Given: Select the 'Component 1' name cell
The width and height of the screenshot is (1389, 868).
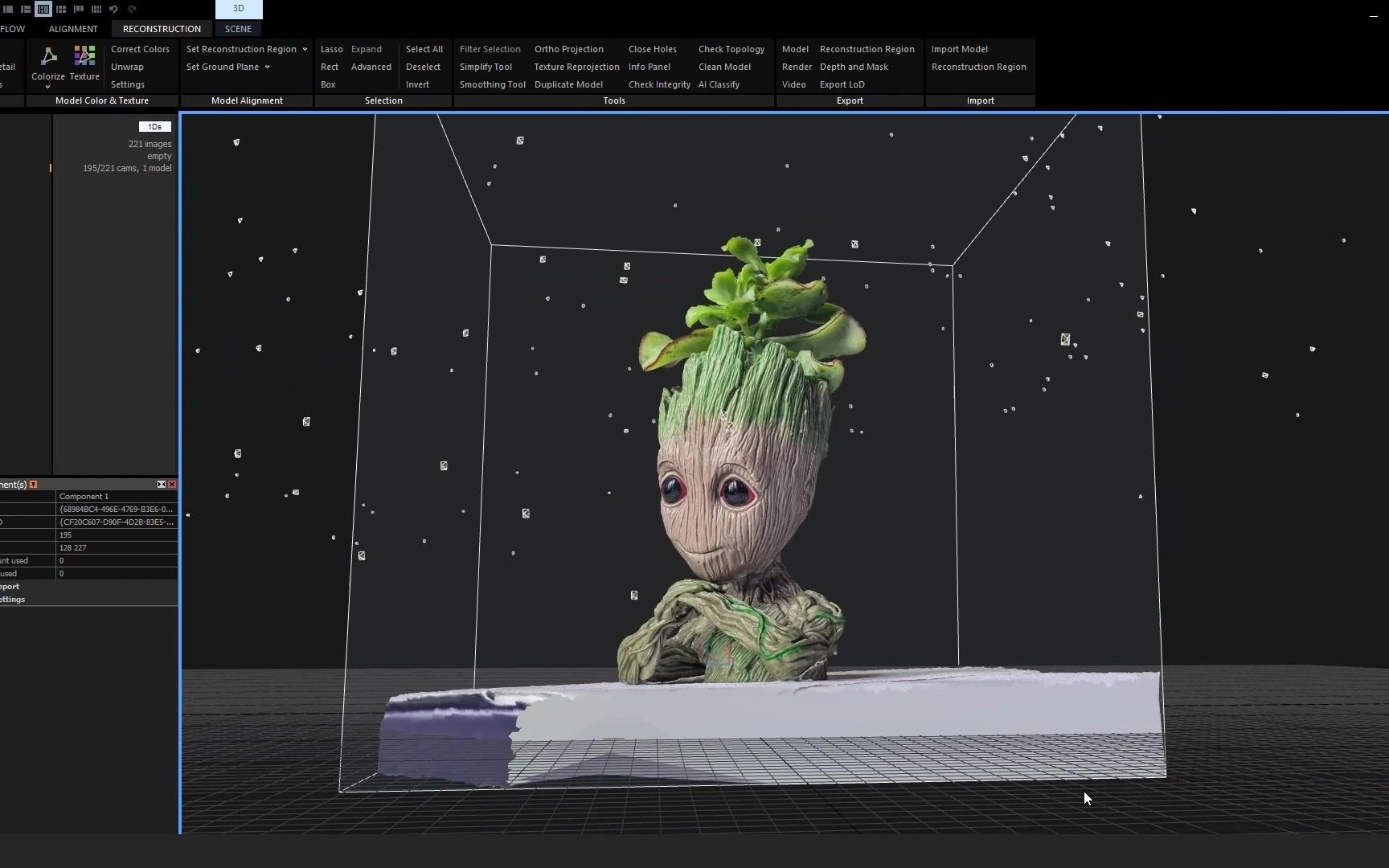Looking at the screenshot, I should coord(117,496).
